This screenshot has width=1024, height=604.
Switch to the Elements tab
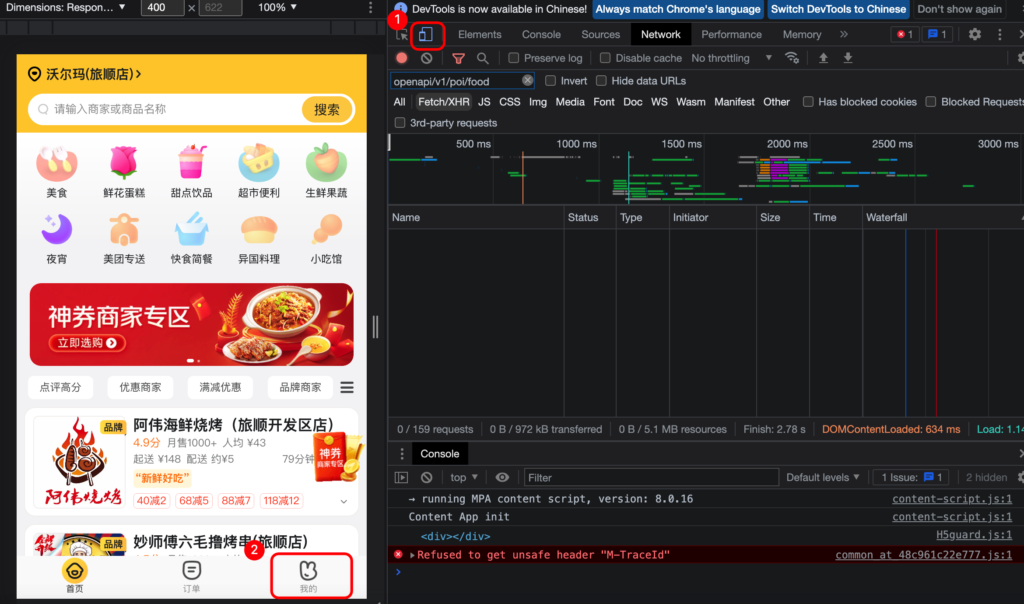tap(479, 34)
